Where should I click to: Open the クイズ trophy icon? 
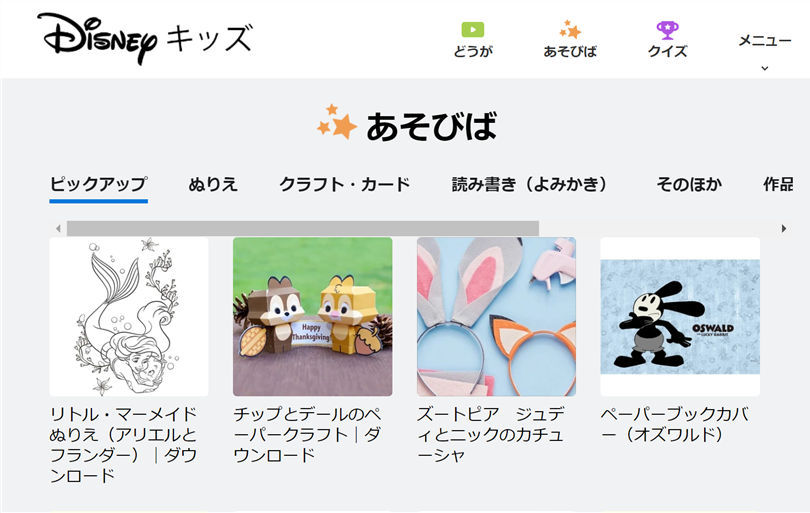(667, 30)
